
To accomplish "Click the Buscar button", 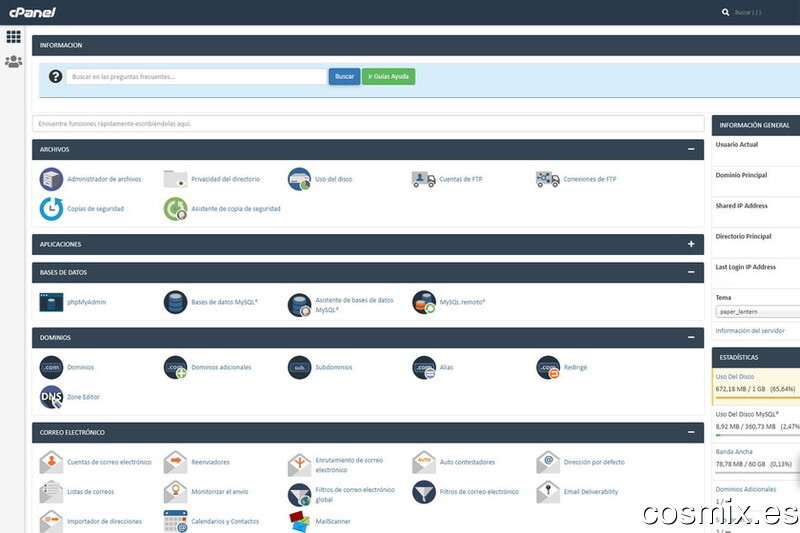I will point(344,77).
